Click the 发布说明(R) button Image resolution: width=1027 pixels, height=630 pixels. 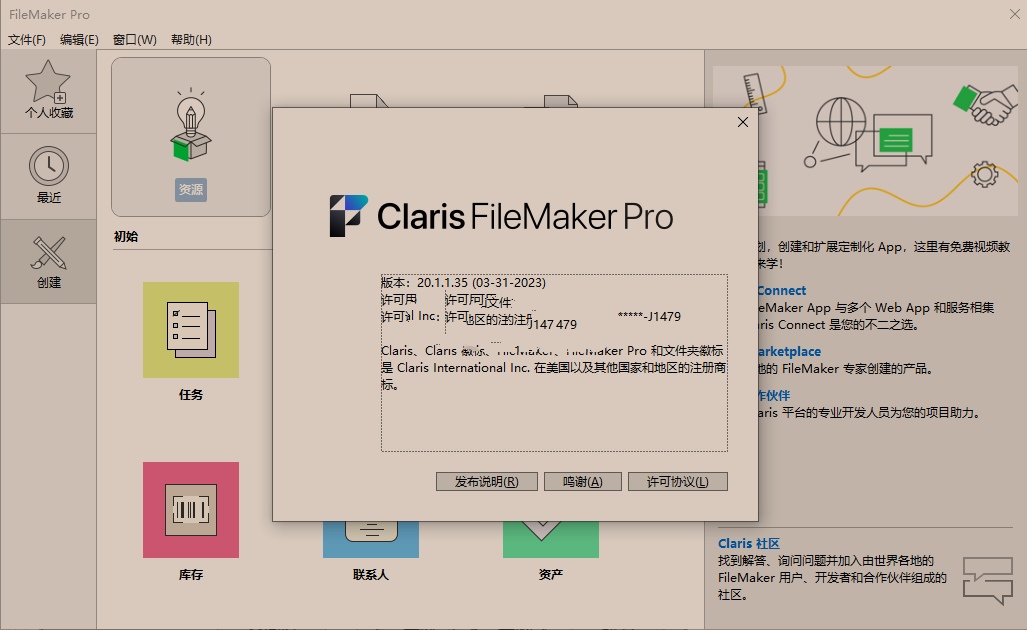(487, 481)
